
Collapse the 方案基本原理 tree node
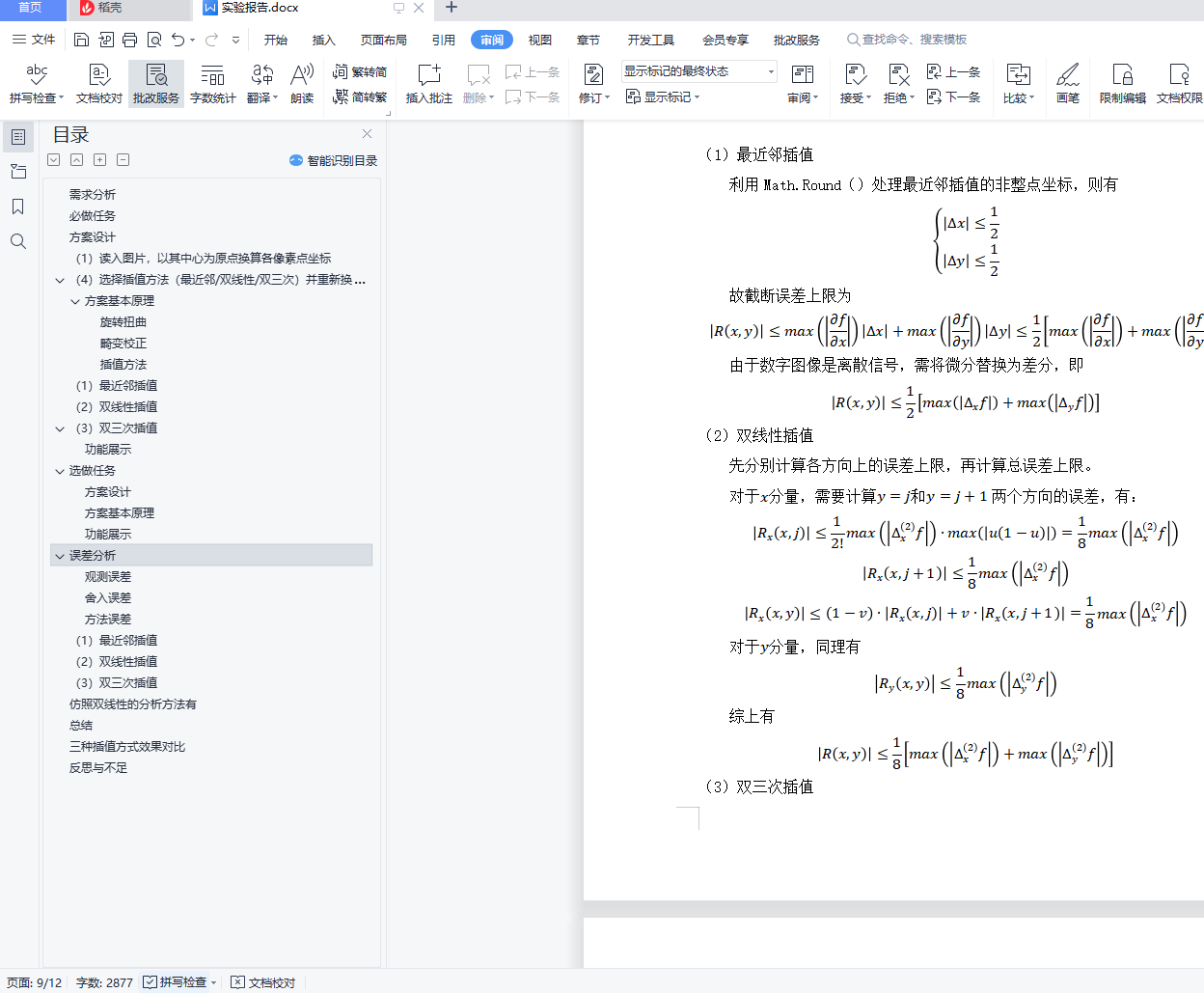tap(75, 301)
